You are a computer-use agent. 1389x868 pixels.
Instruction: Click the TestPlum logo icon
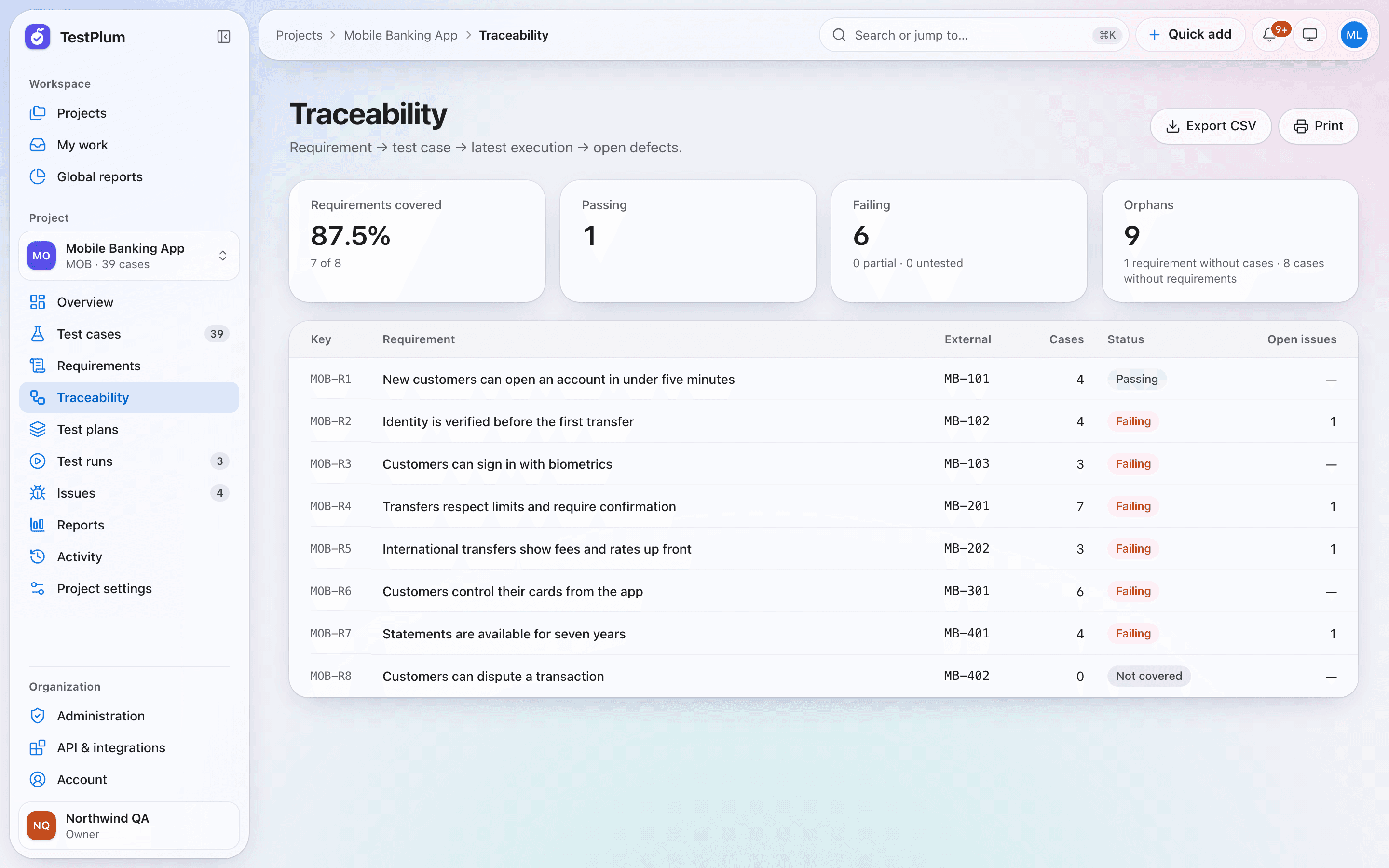click(38, 37)
